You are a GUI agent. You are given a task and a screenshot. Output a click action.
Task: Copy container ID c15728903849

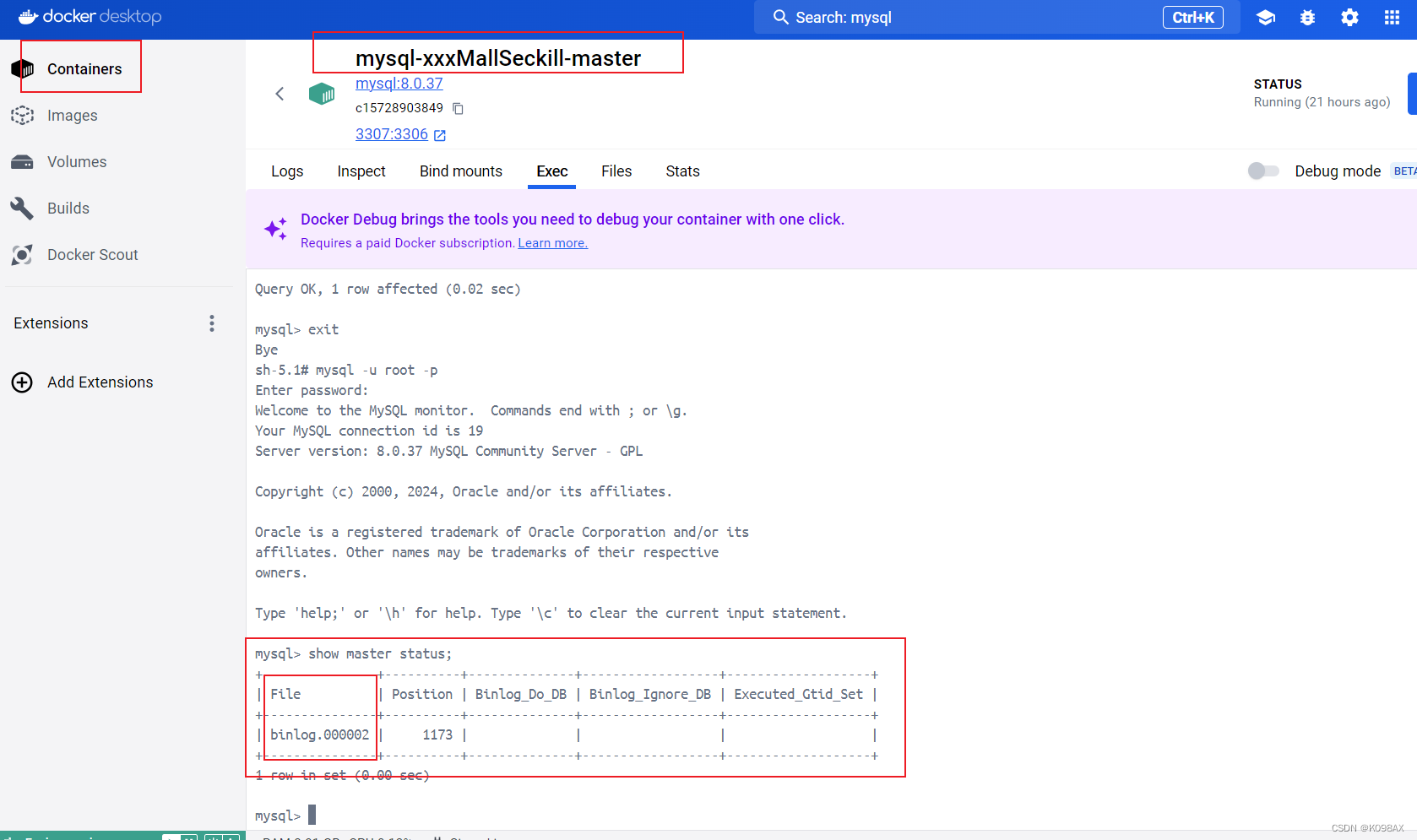(459, 108)
